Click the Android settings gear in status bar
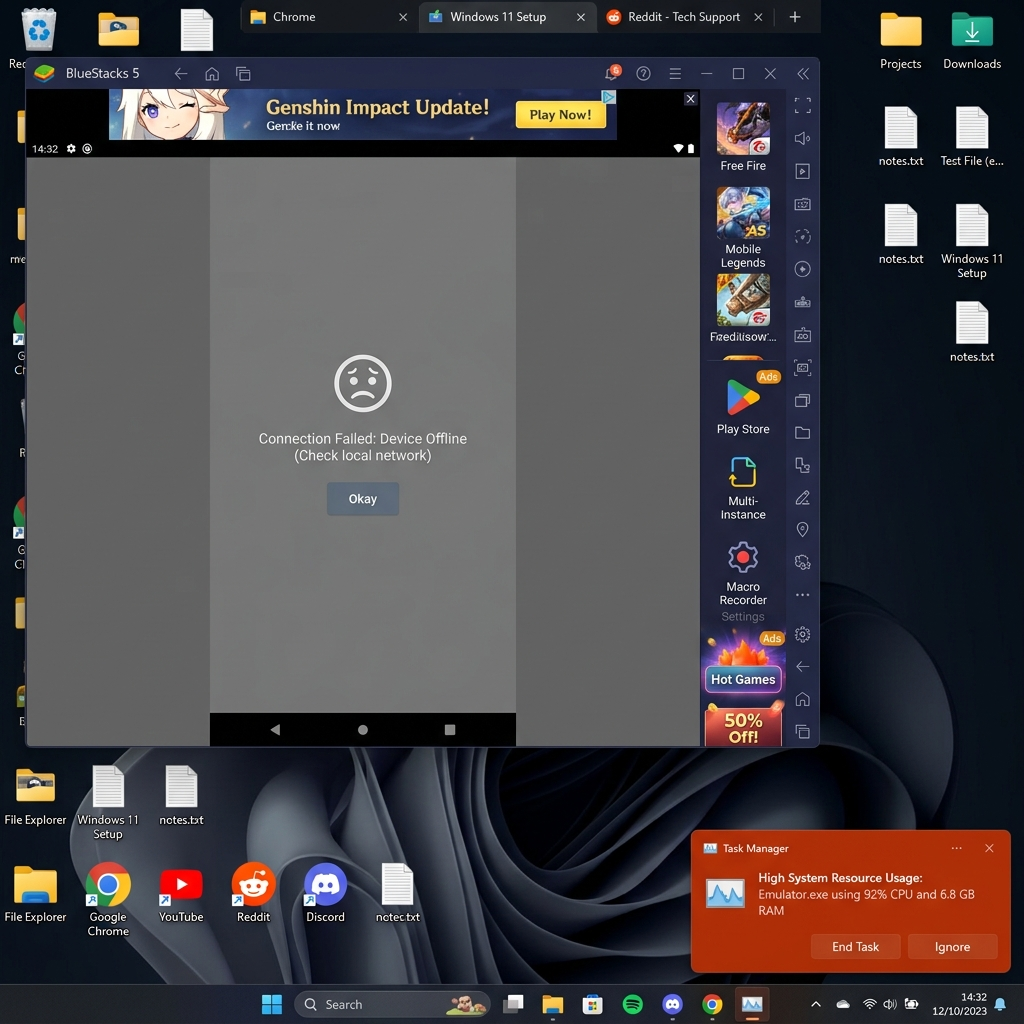Viewport: 1024px width, 1024px height. coord(71,149)
